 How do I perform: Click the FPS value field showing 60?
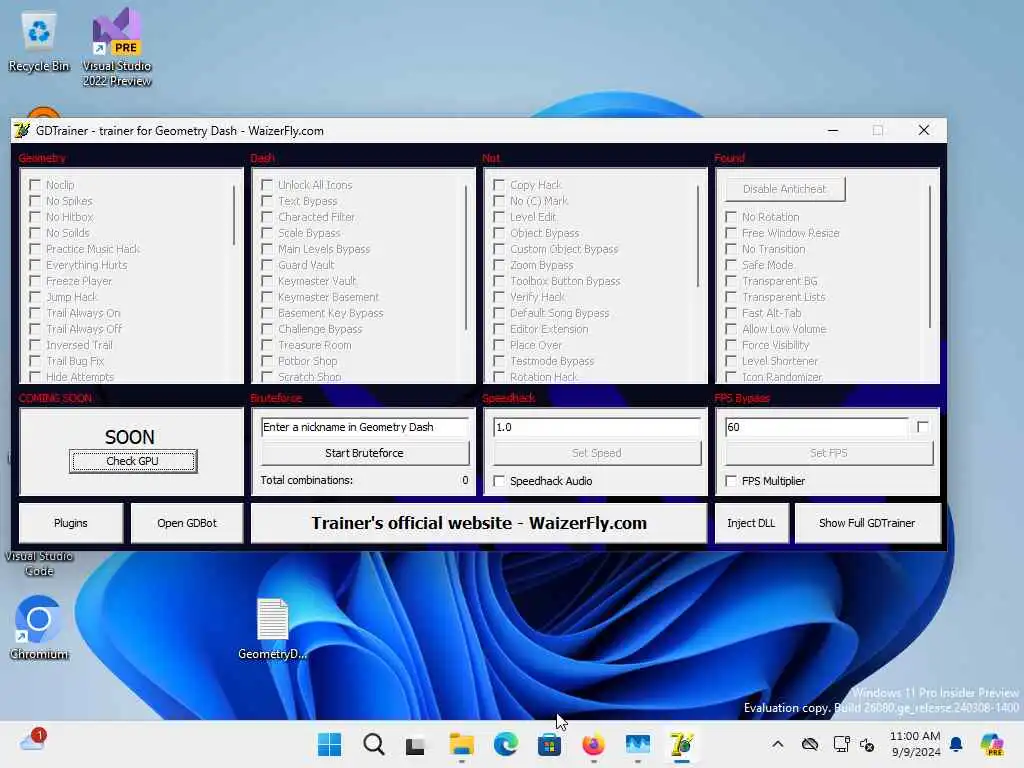coord(816,427)
